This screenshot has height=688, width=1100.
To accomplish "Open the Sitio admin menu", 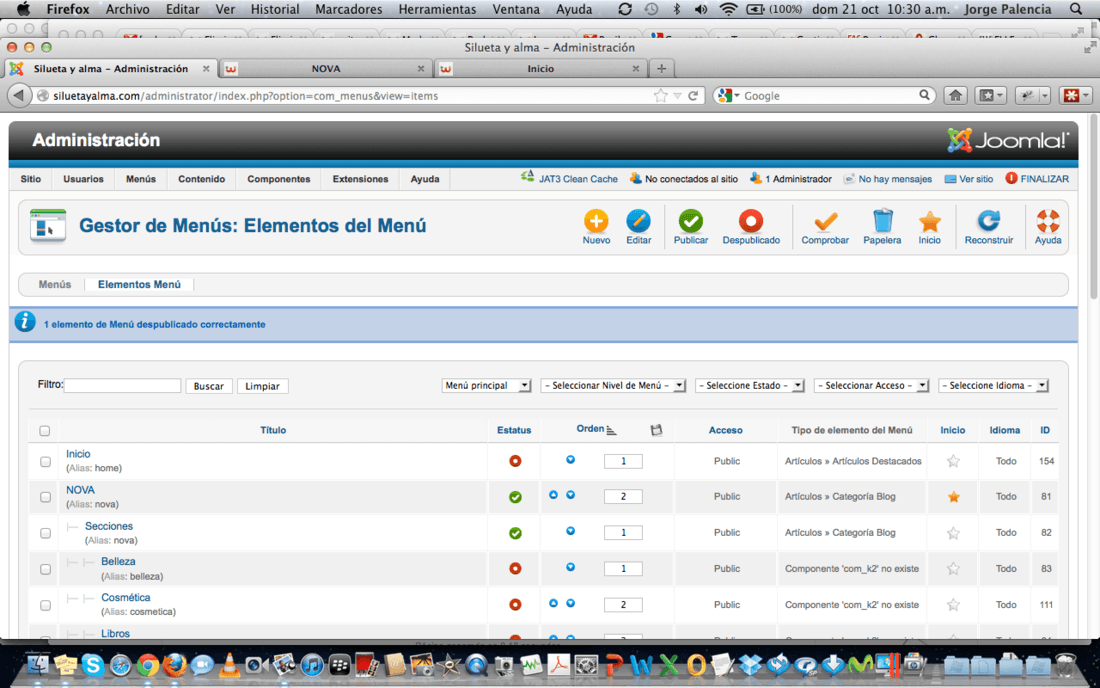I will pyautogui.click(x=30, y=179).
